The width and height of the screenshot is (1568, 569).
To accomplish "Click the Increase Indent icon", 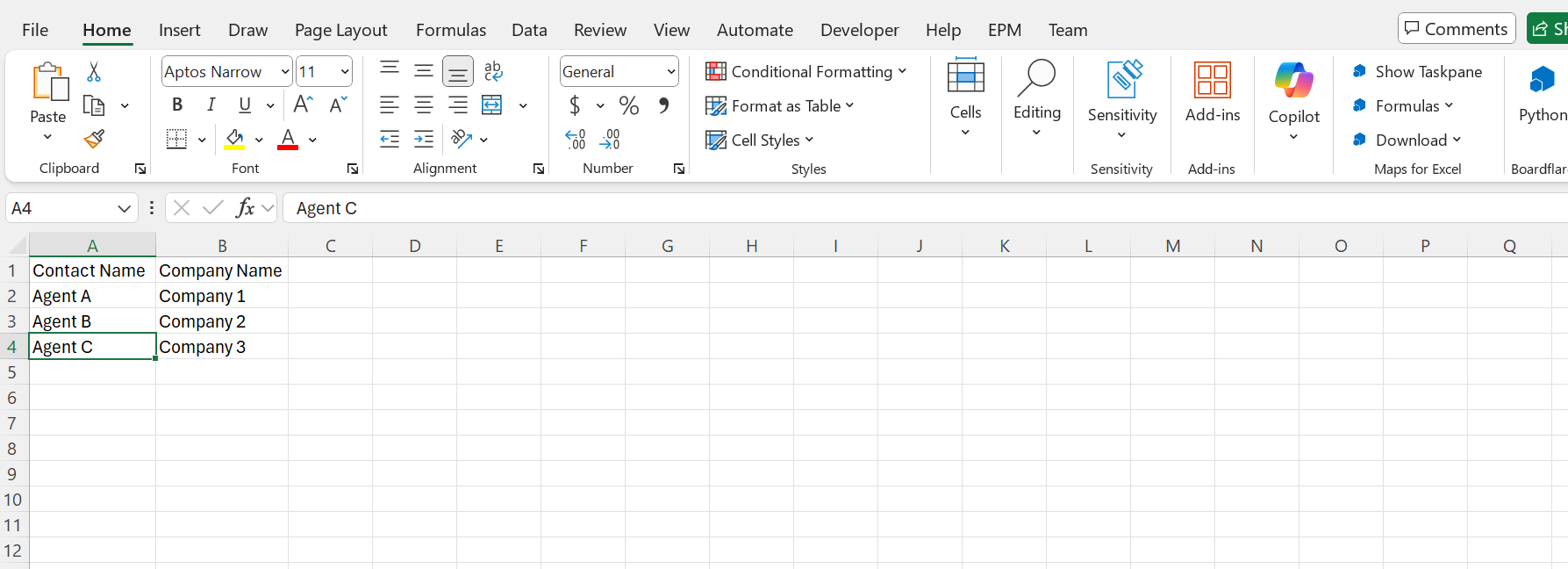I will [424, 139].
